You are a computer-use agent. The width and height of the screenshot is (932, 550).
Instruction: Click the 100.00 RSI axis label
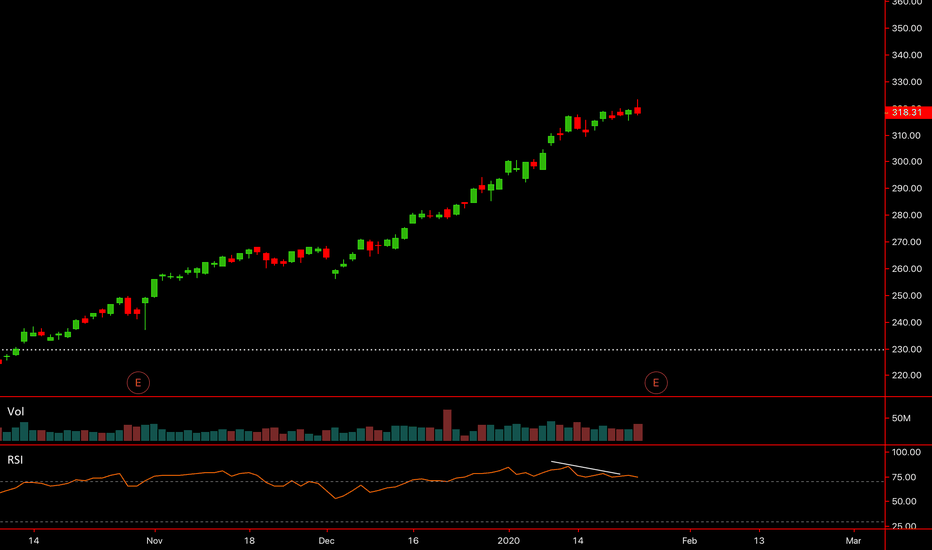pyautogui.click(x=906, y=452)
